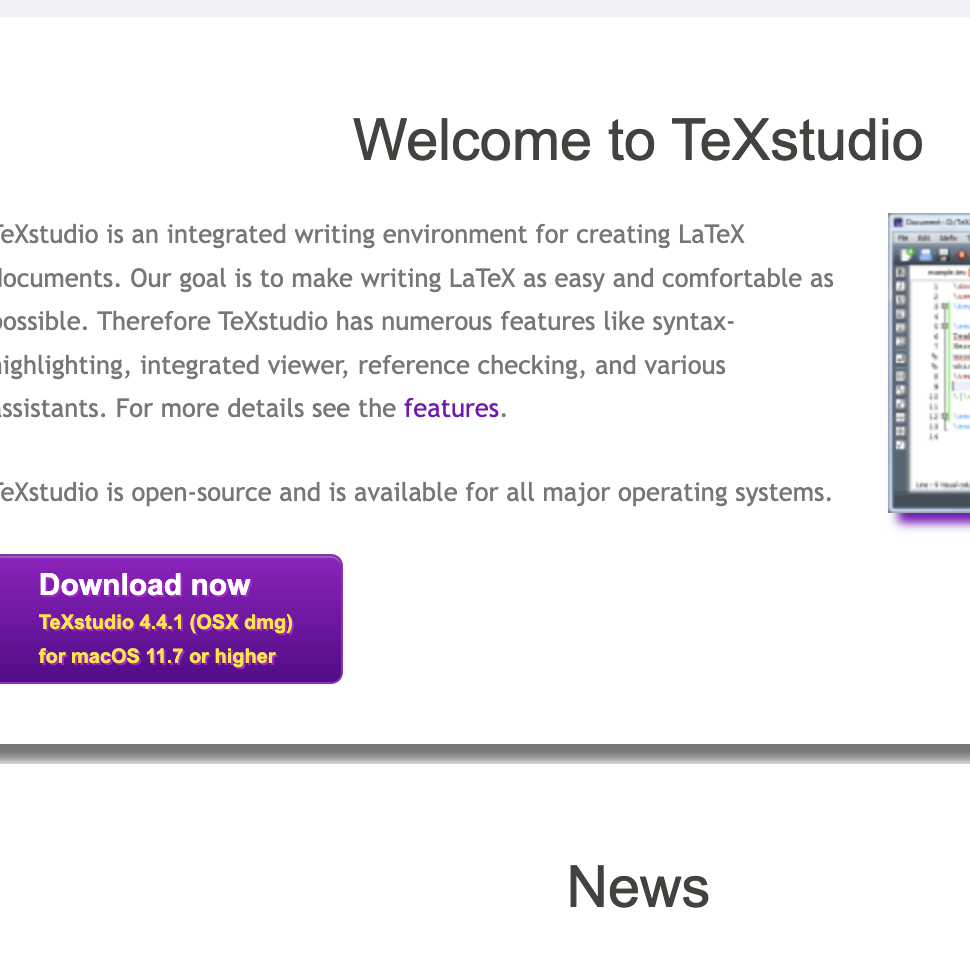Viewport: 970px width, 970px height.
Task: Click the News heading
Action: click(x=638, y=887)
